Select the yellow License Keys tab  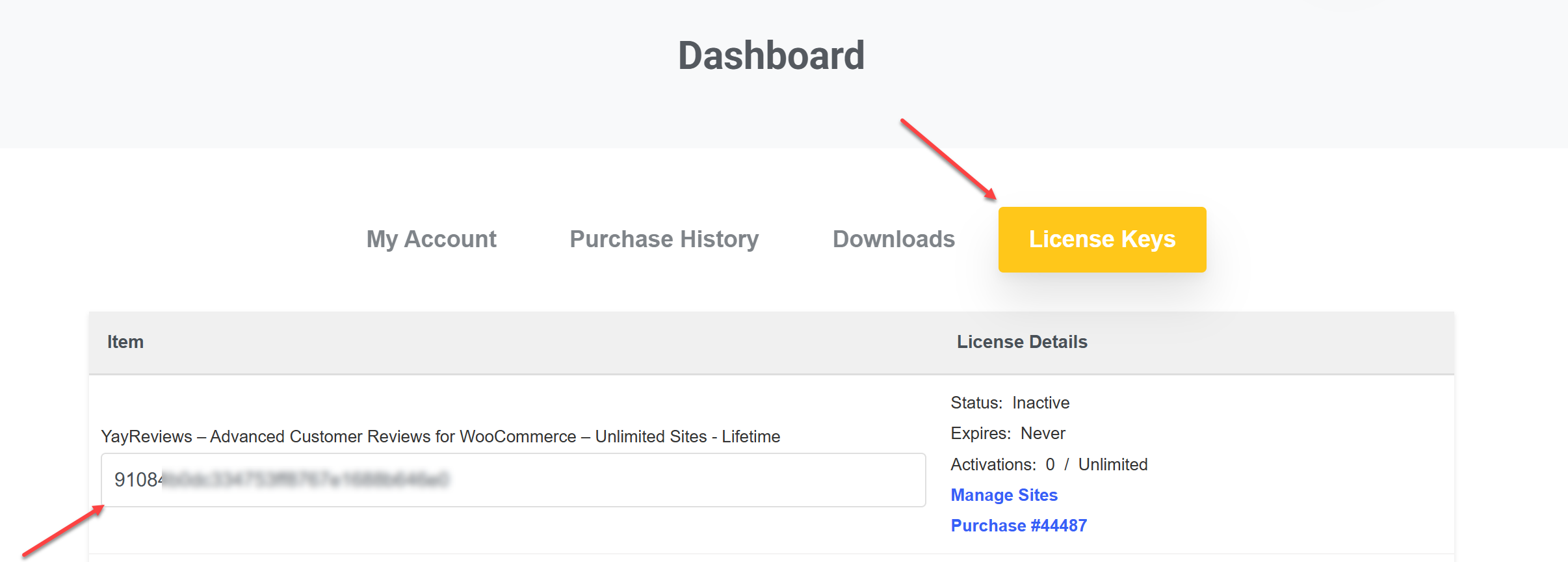[x=1102, y=239]
